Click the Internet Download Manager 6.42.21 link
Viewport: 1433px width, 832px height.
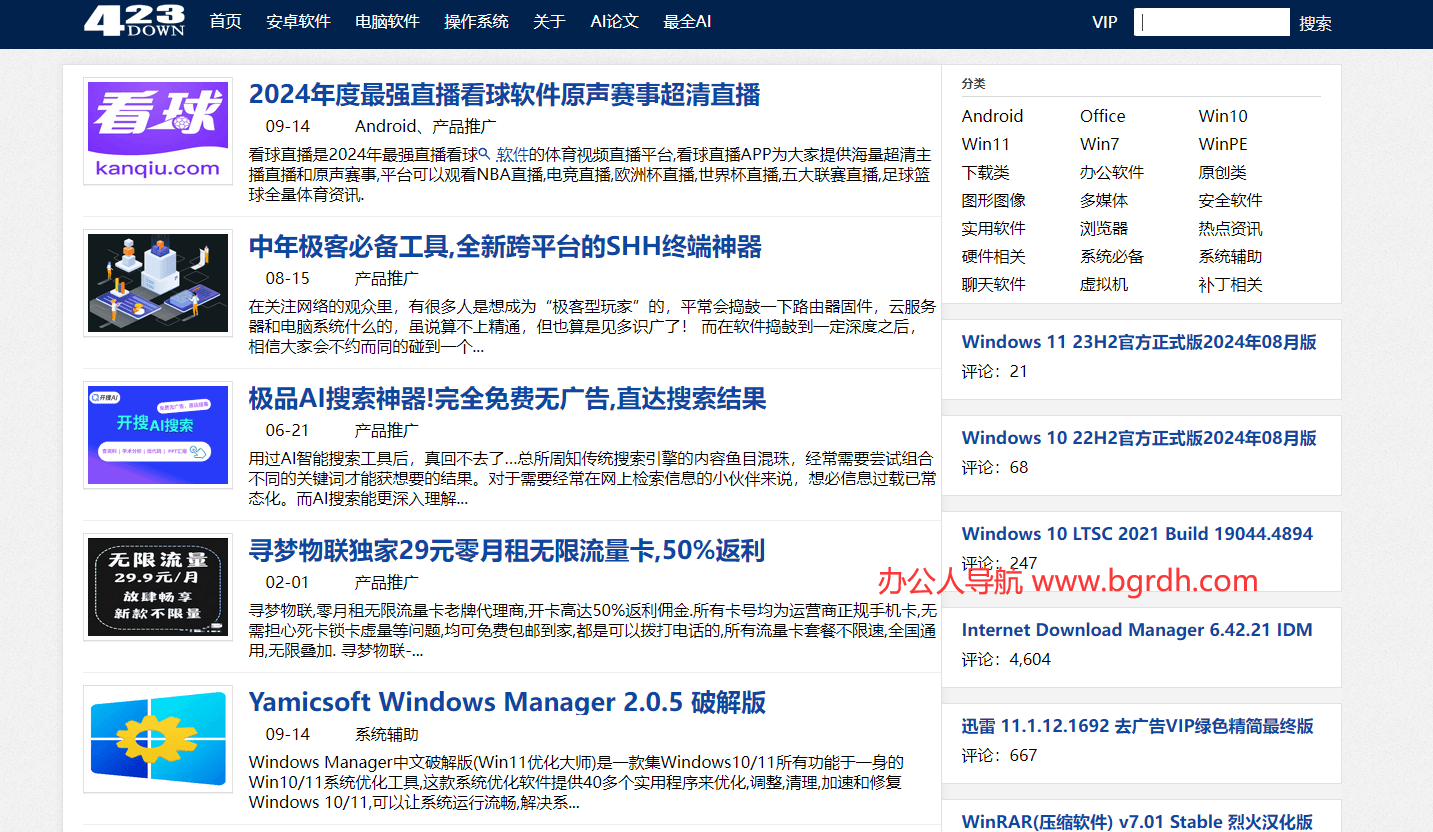[1137, 629]
